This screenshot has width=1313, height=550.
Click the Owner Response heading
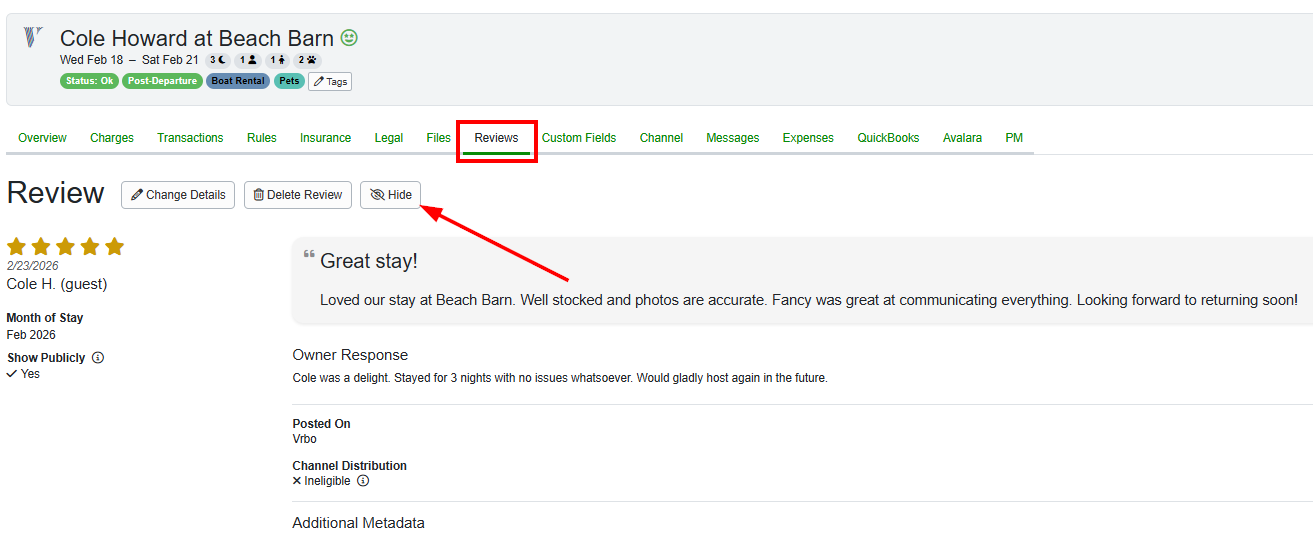pos(350,355)
